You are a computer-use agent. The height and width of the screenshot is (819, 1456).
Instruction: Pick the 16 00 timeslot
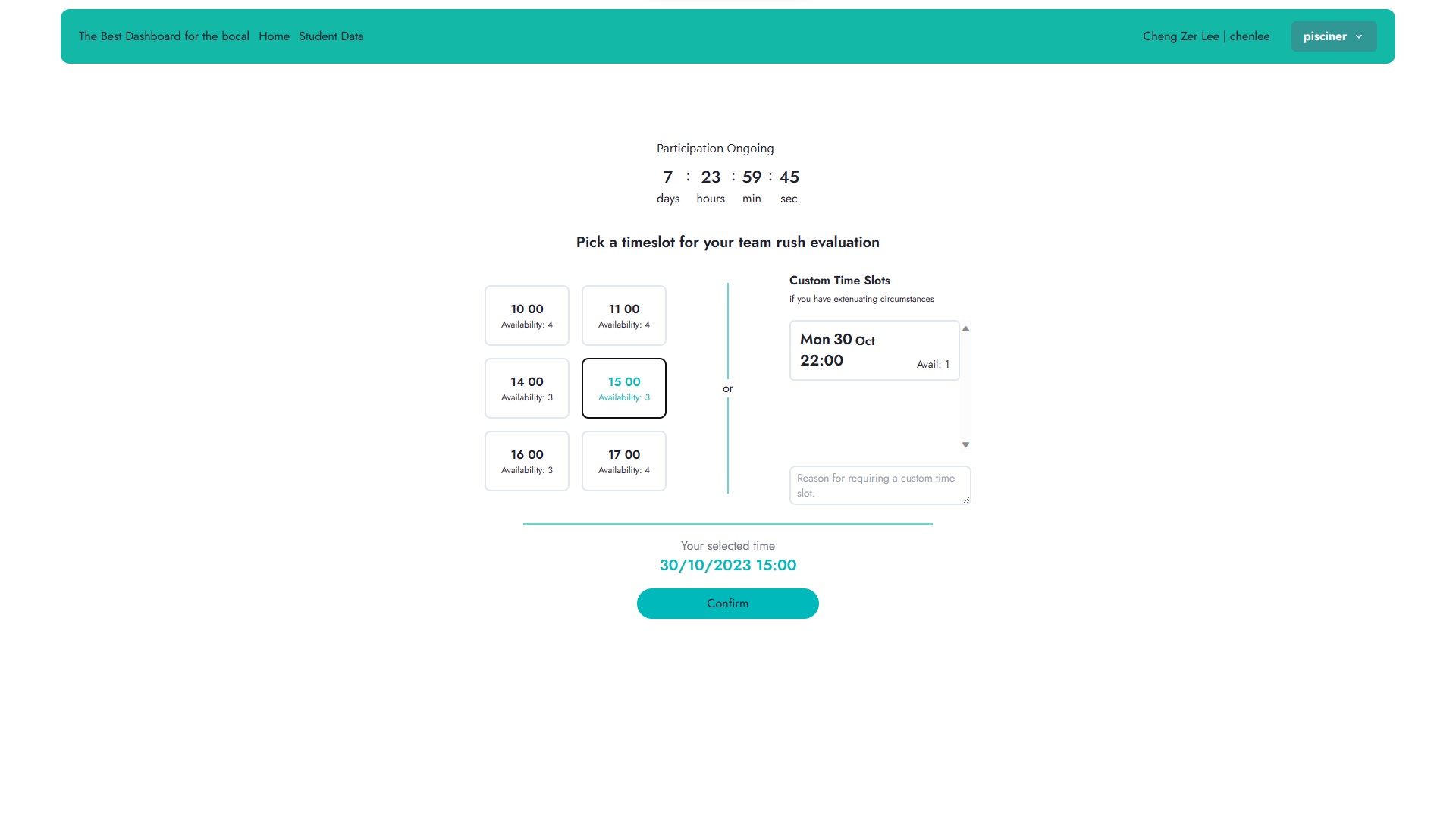click(x=526, y=461)
